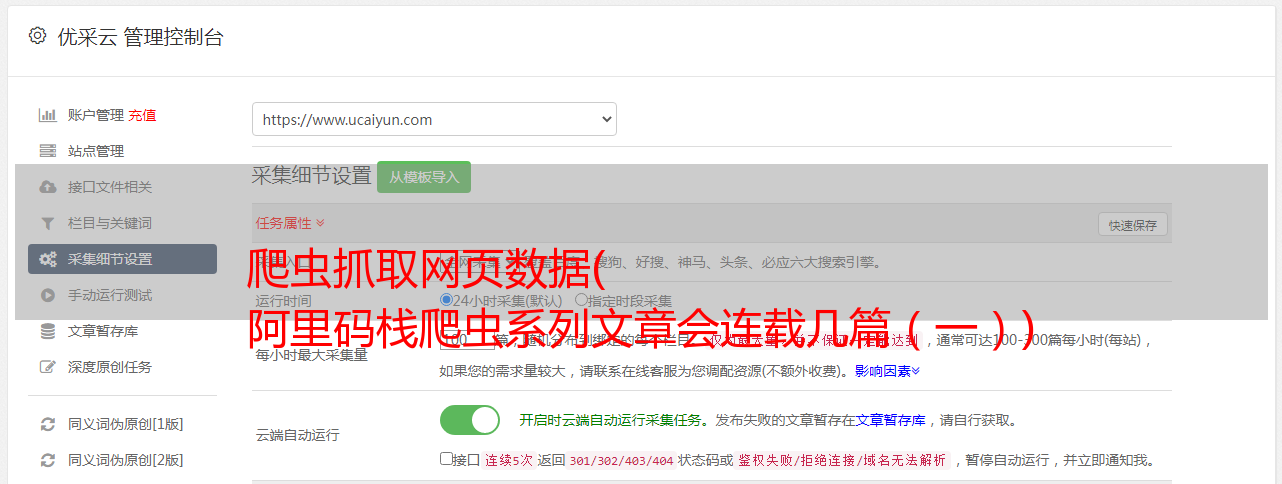
Task: Collapse the 任务属性 section
Action: click(290, 223)
